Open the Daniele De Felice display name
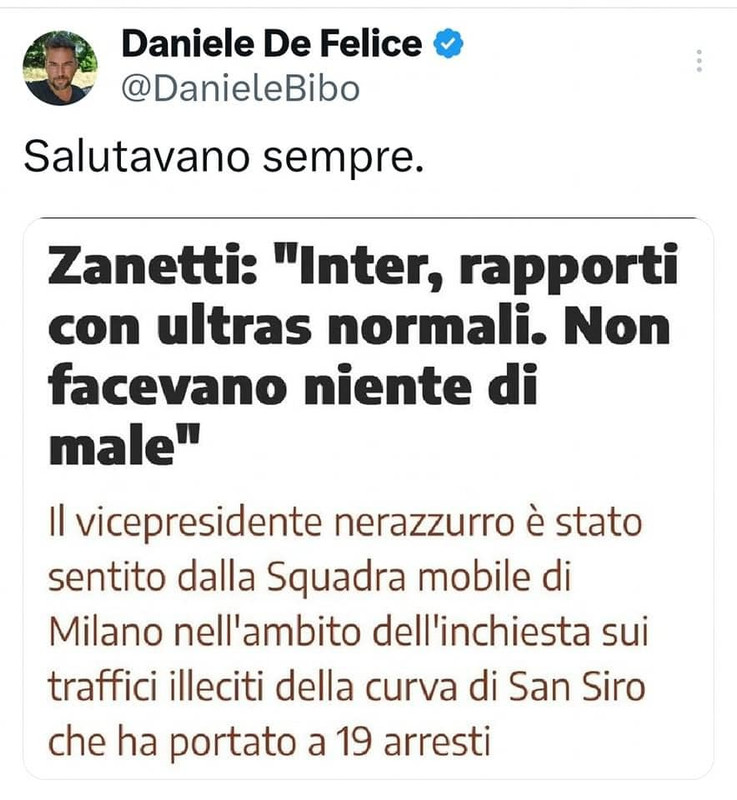This screenshot has height=800, width=737. click(272, 44)
